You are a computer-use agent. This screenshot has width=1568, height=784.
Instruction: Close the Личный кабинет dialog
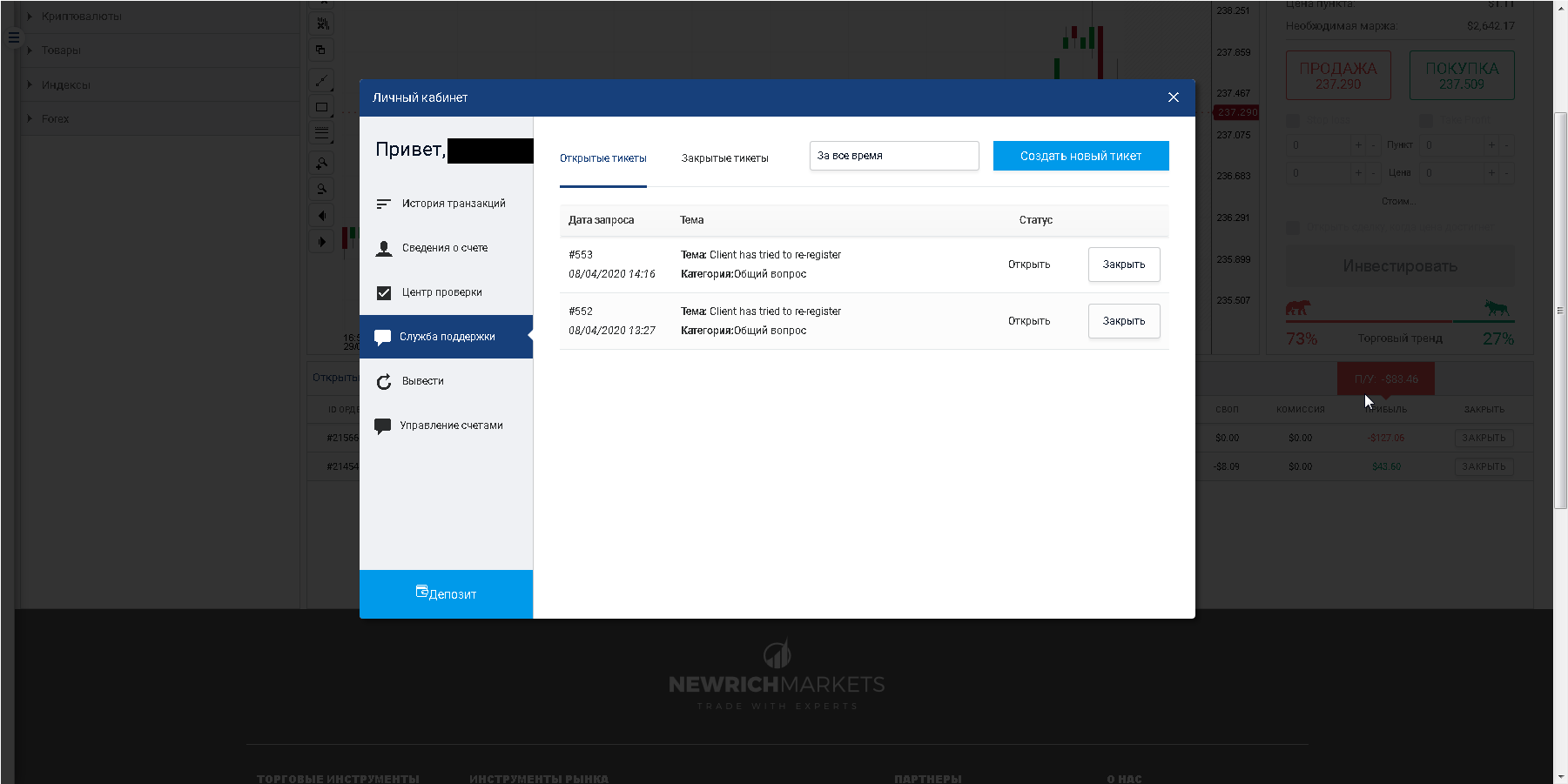point(1174,97)
